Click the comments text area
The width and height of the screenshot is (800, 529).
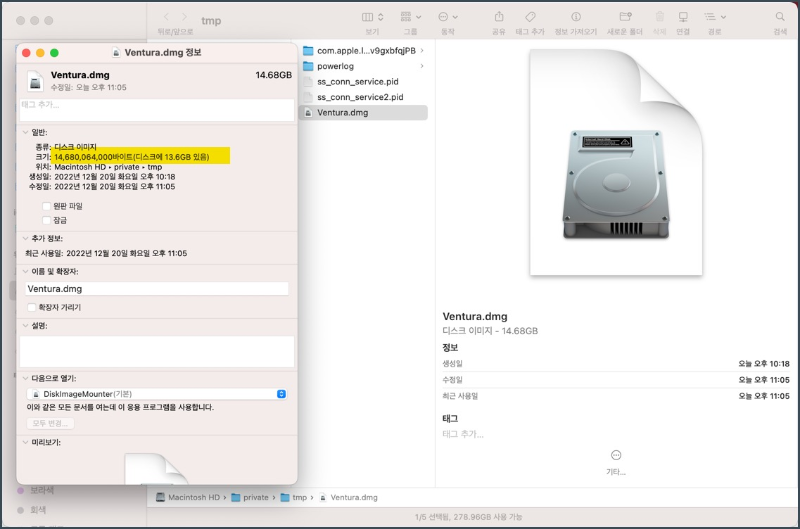click(x=157, y=351)
